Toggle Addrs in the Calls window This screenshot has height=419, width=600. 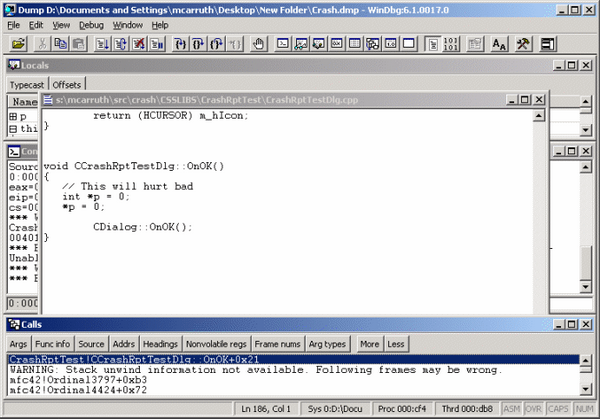[x=124, y=344]
